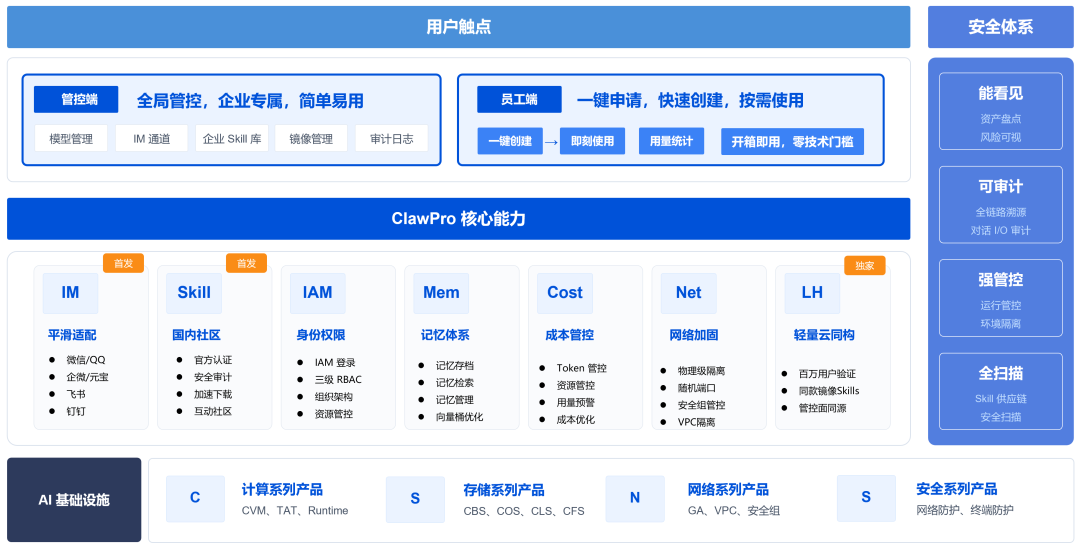Viewport: 1080px width, 548px height.
Task: Click the 用量统计 button
Action: (x=672, y=141)
